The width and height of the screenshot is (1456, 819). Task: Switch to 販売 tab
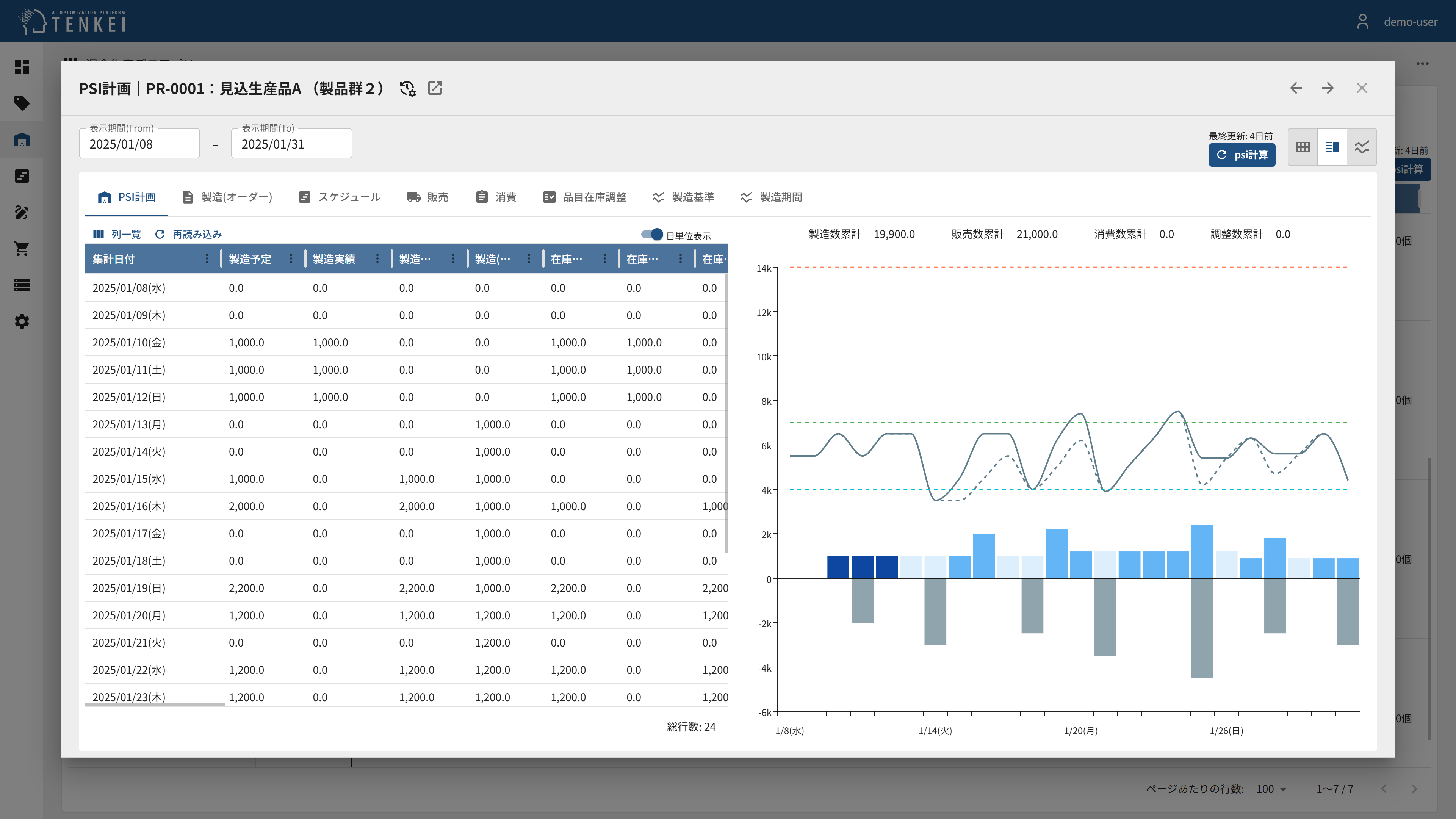click(x=427, y=197)
